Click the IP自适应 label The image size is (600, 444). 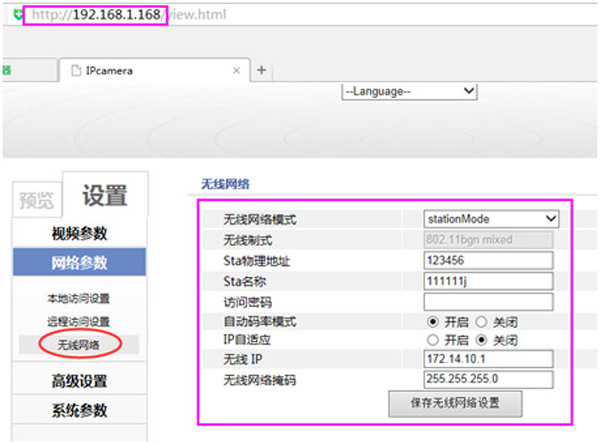pos(247,340)
